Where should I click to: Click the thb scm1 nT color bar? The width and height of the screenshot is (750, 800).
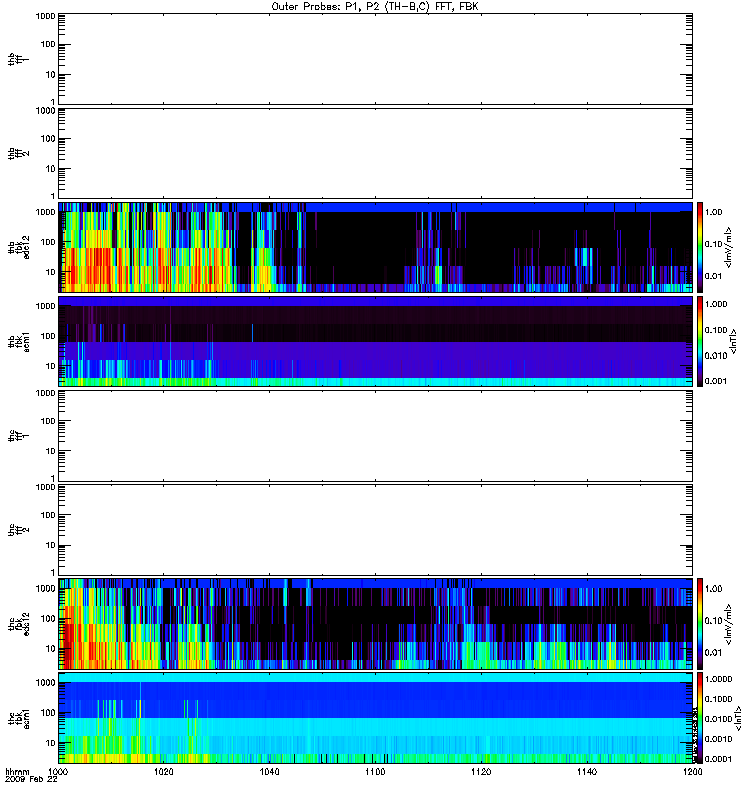point(700,341)
